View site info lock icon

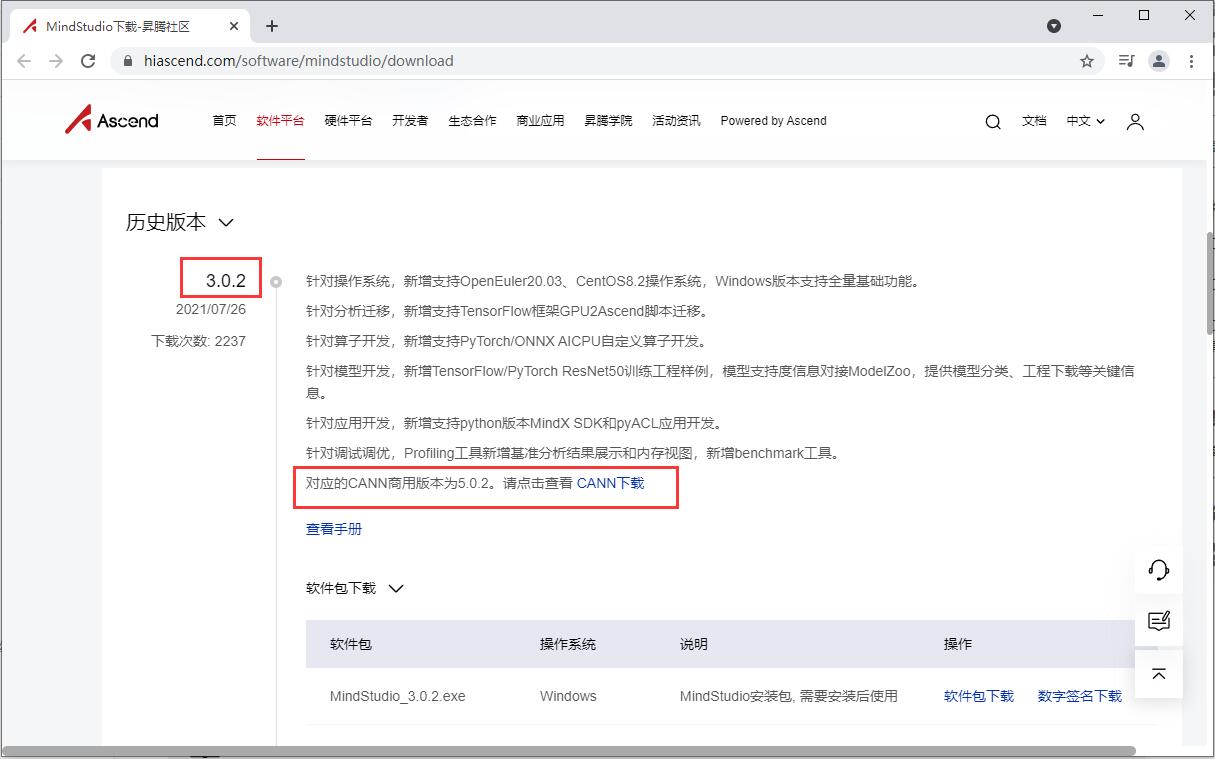127,61
